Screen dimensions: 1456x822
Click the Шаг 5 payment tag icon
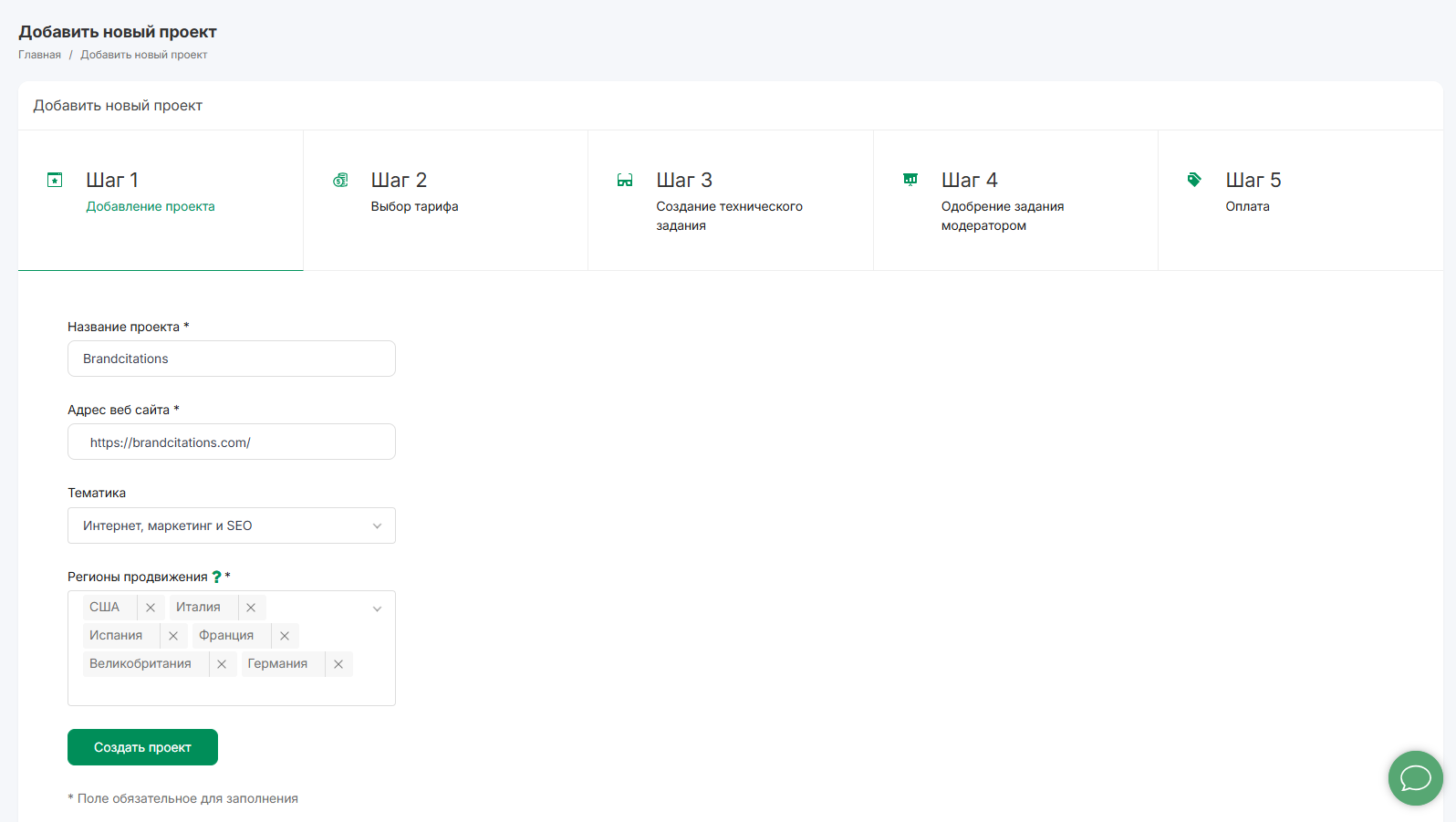point(1194,180)
